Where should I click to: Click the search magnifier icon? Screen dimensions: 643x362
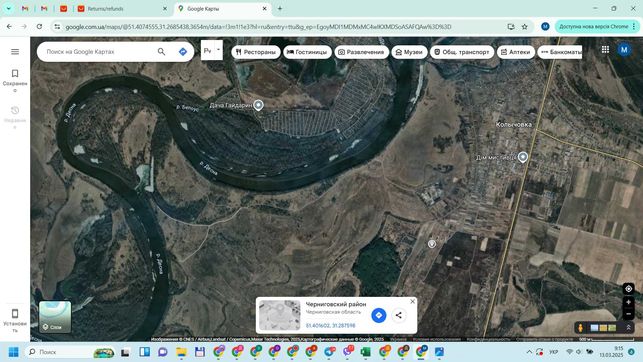click(162, 52)
